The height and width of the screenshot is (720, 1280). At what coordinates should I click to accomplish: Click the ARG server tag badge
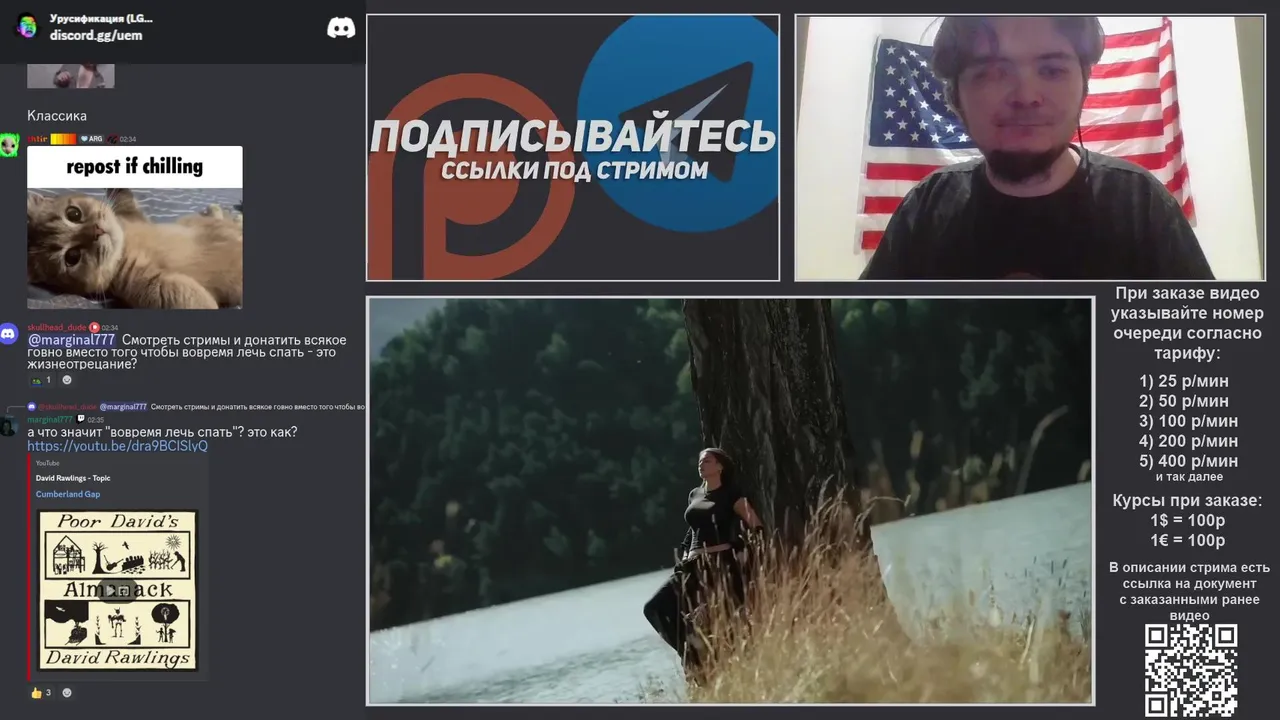coord(92,139)
